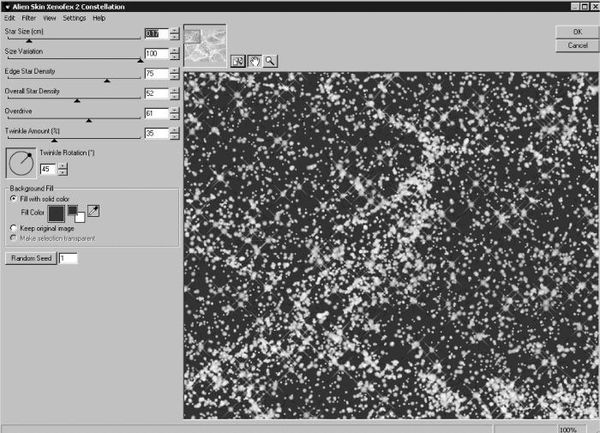The height and width of the screenshot is (433, 600).
Task: Click the OK button
Action: pos(576,32)
